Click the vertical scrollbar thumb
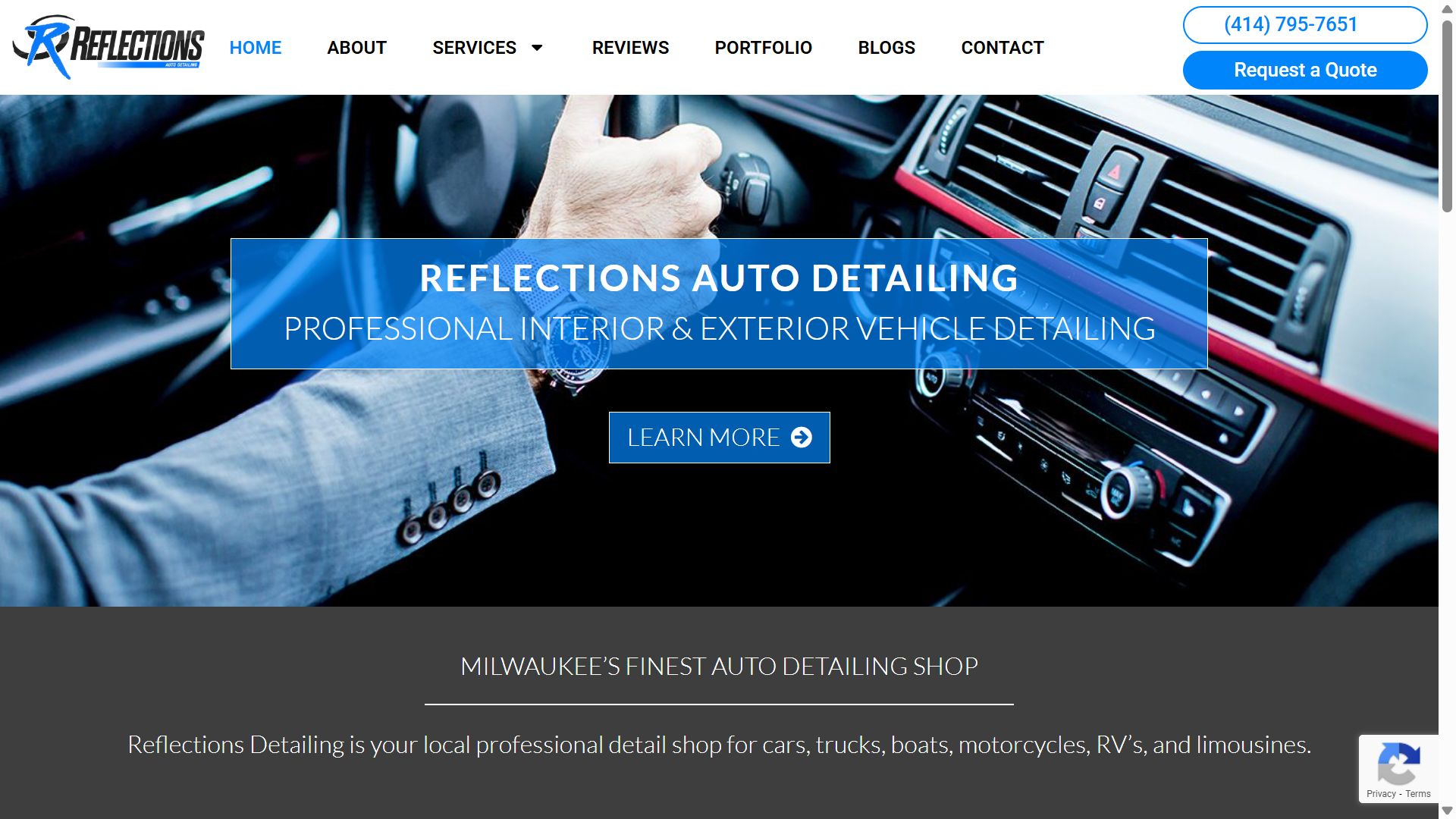 pyautogui.click(x=1447, y=115)
